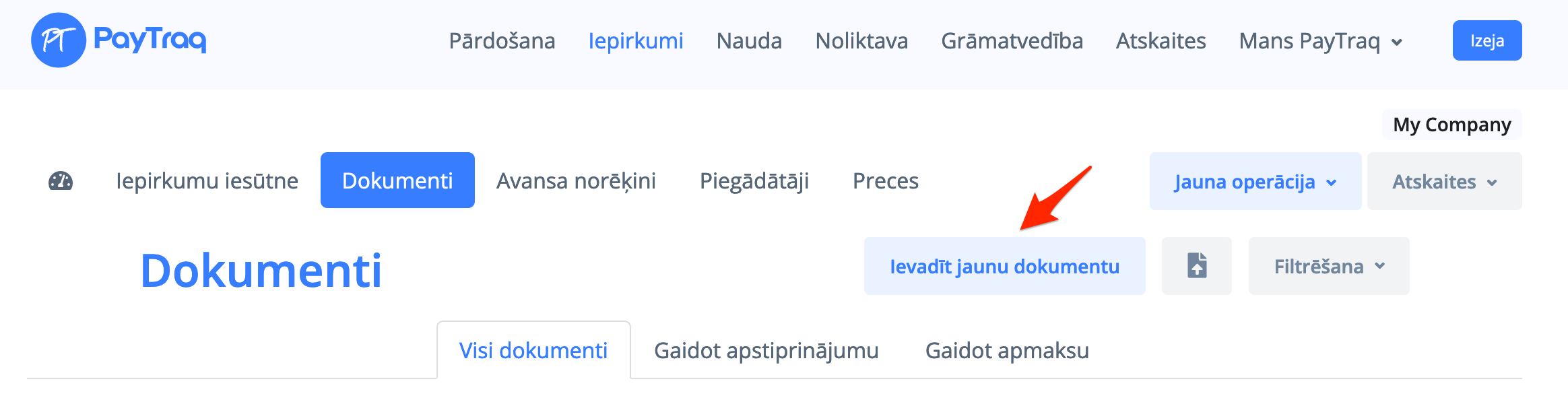Open Grāmatvedība from the top menu
1568x404 pixels.
(1012, 42)
